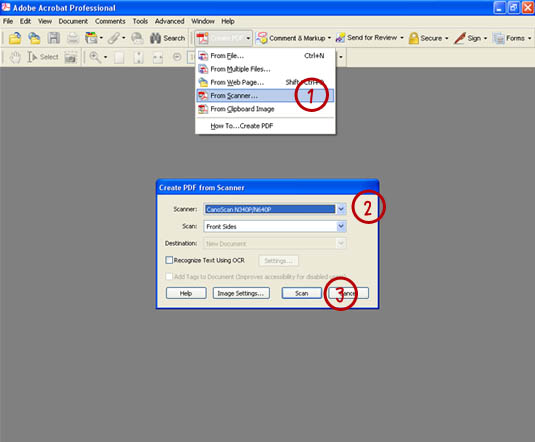
Task: Click the Open folder icon in toolbar
Action: (15, 38)
